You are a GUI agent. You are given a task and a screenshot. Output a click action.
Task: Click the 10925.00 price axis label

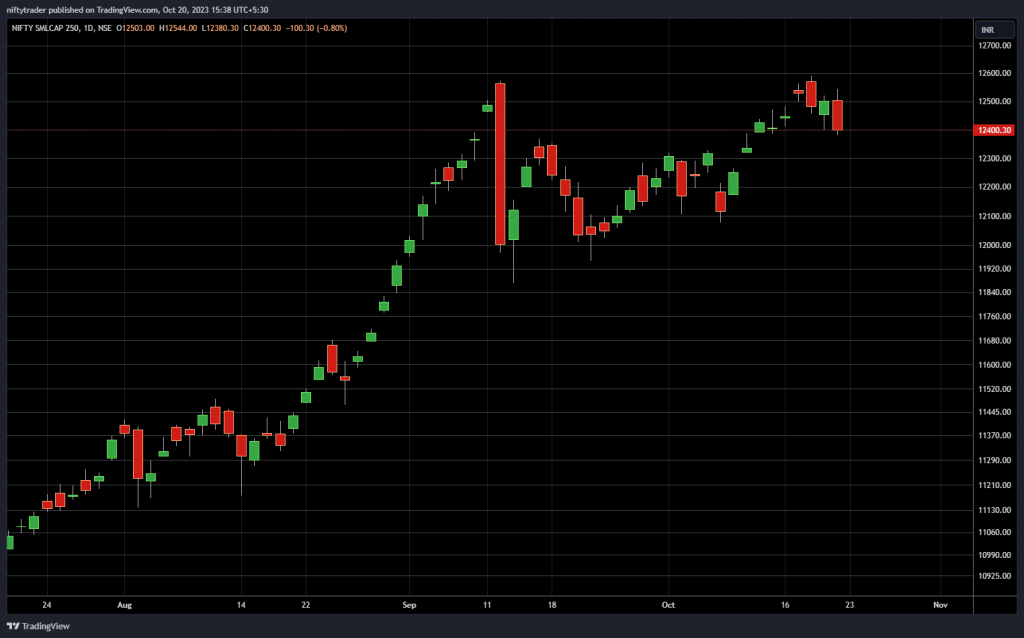(x=995, y=576)
